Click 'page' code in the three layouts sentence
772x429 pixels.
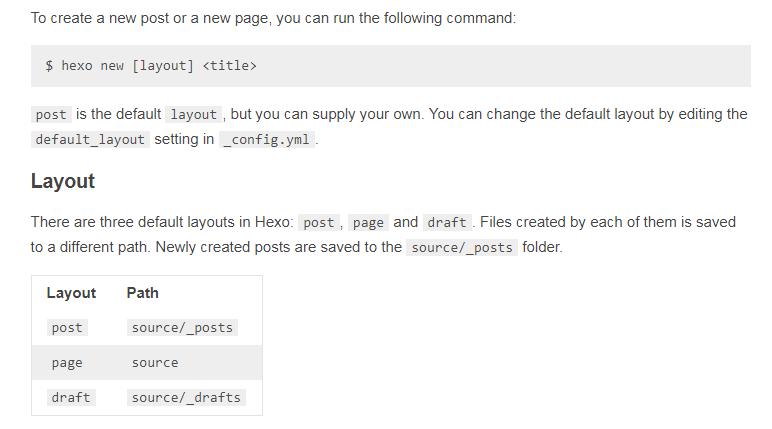tap(368, 223)
